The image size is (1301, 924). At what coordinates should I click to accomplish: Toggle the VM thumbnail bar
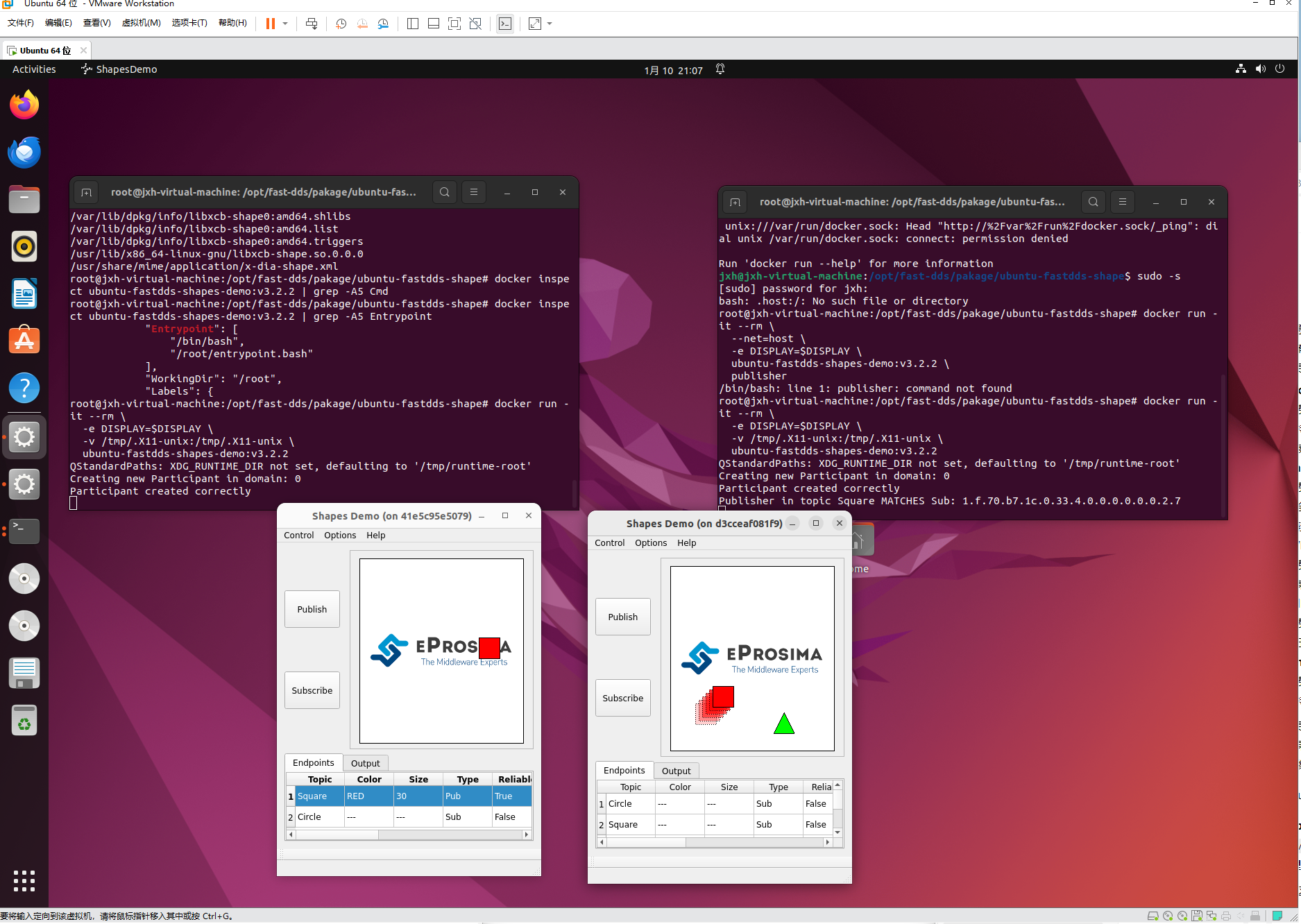point(433,23)
